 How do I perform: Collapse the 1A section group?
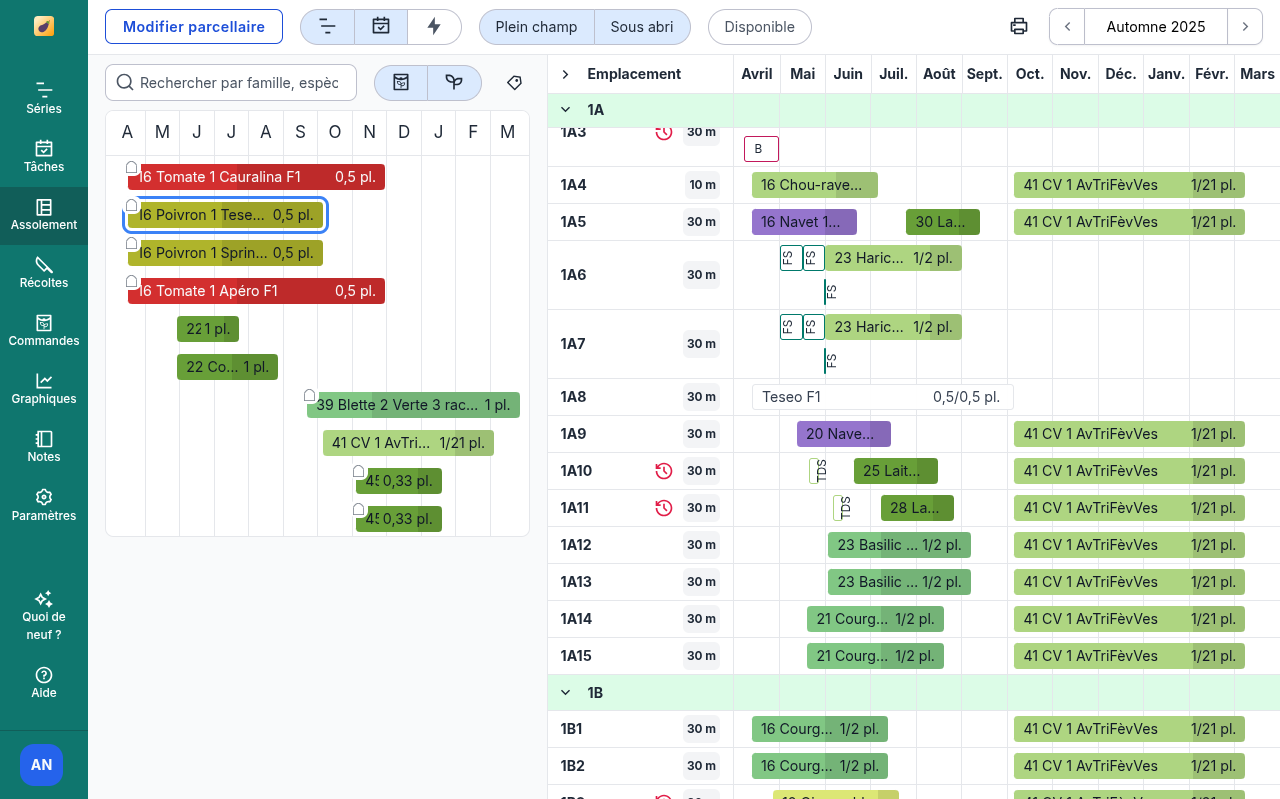(566, 110)
